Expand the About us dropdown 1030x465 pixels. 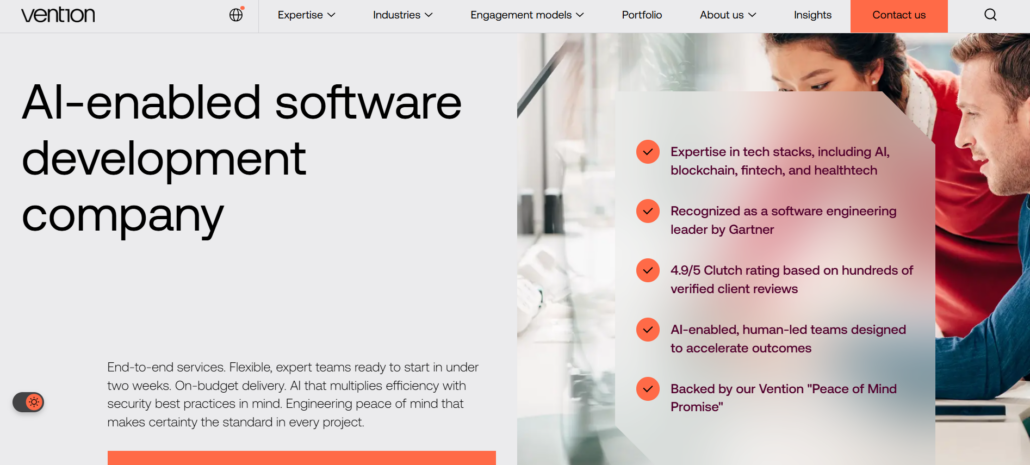(x=728, y=15)
